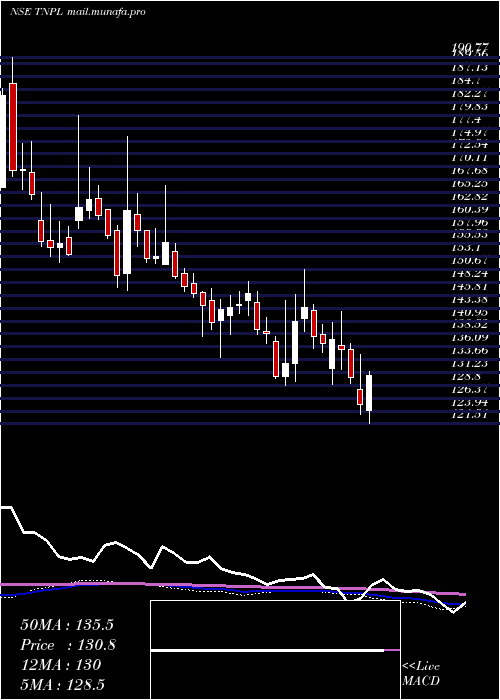Click the 150.67 price axis label
Viewport: 500px width, 700px height.
tap(469, 261)
